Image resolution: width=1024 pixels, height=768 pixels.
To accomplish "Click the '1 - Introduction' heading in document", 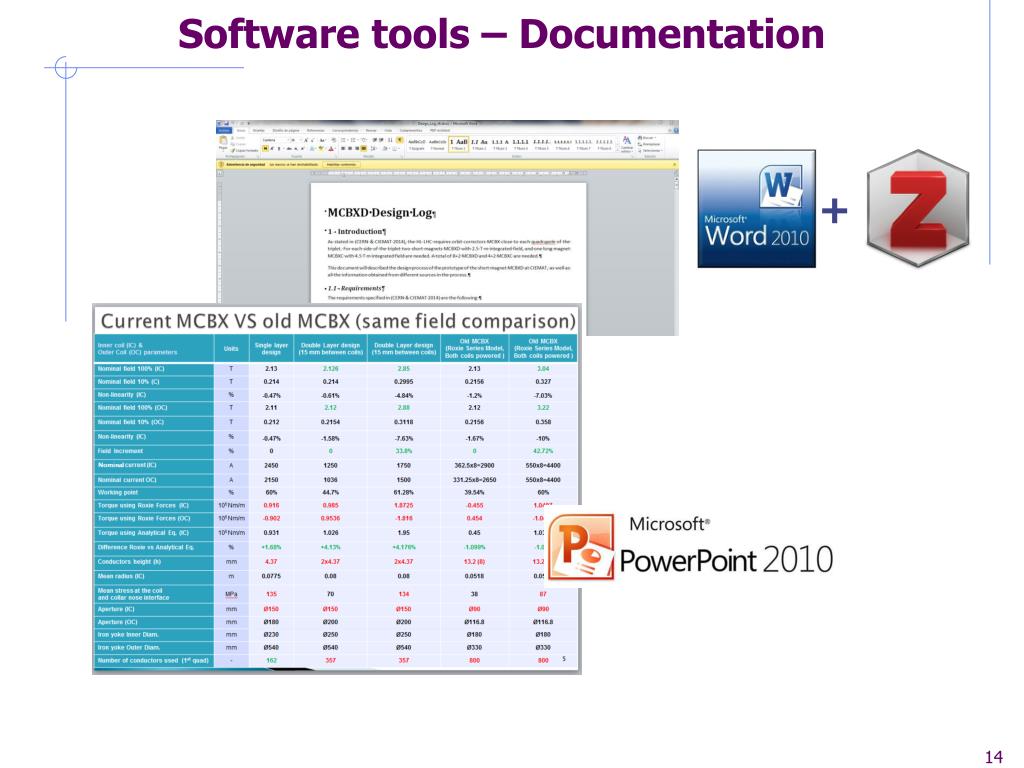I will click(x=355, y=231).
